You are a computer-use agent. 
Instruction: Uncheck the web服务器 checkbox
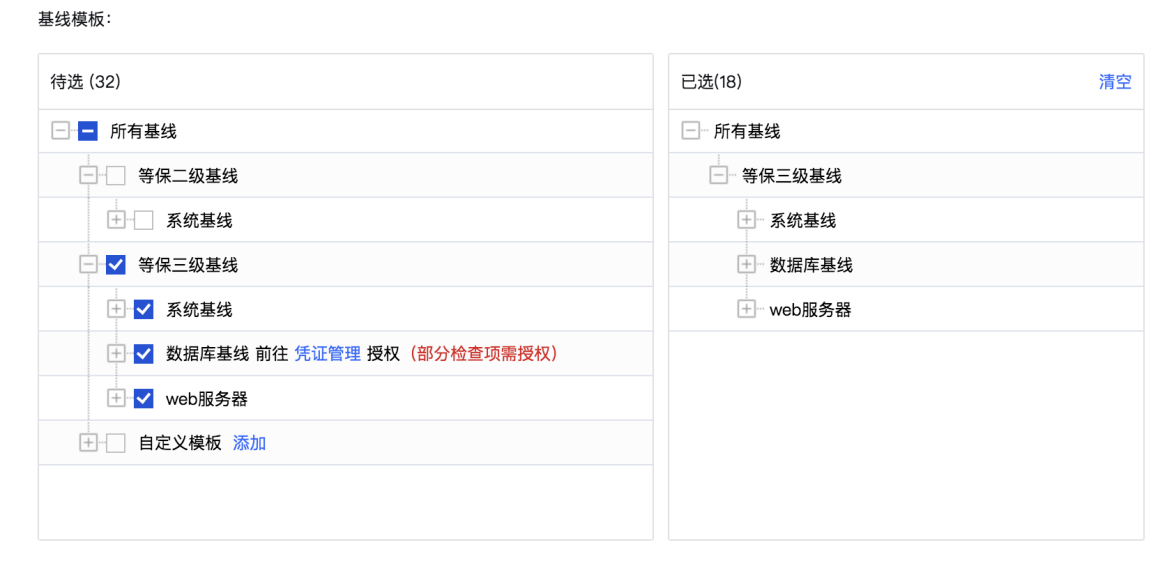[x=144, y=398]
